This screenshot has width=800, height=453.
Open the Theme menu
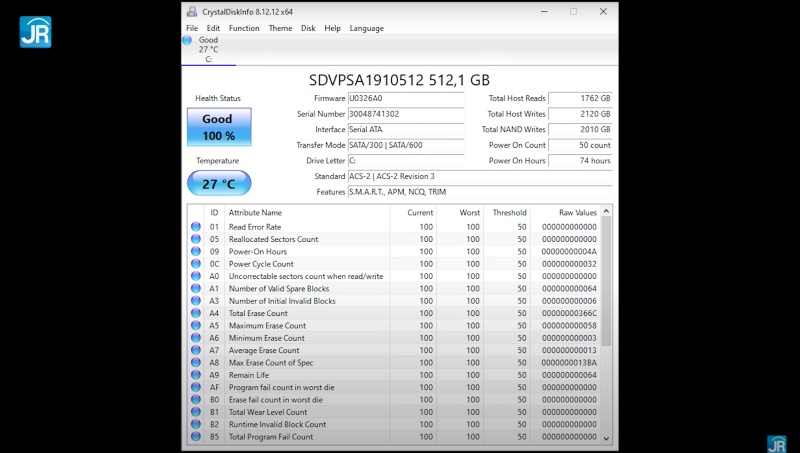point(280,28)
